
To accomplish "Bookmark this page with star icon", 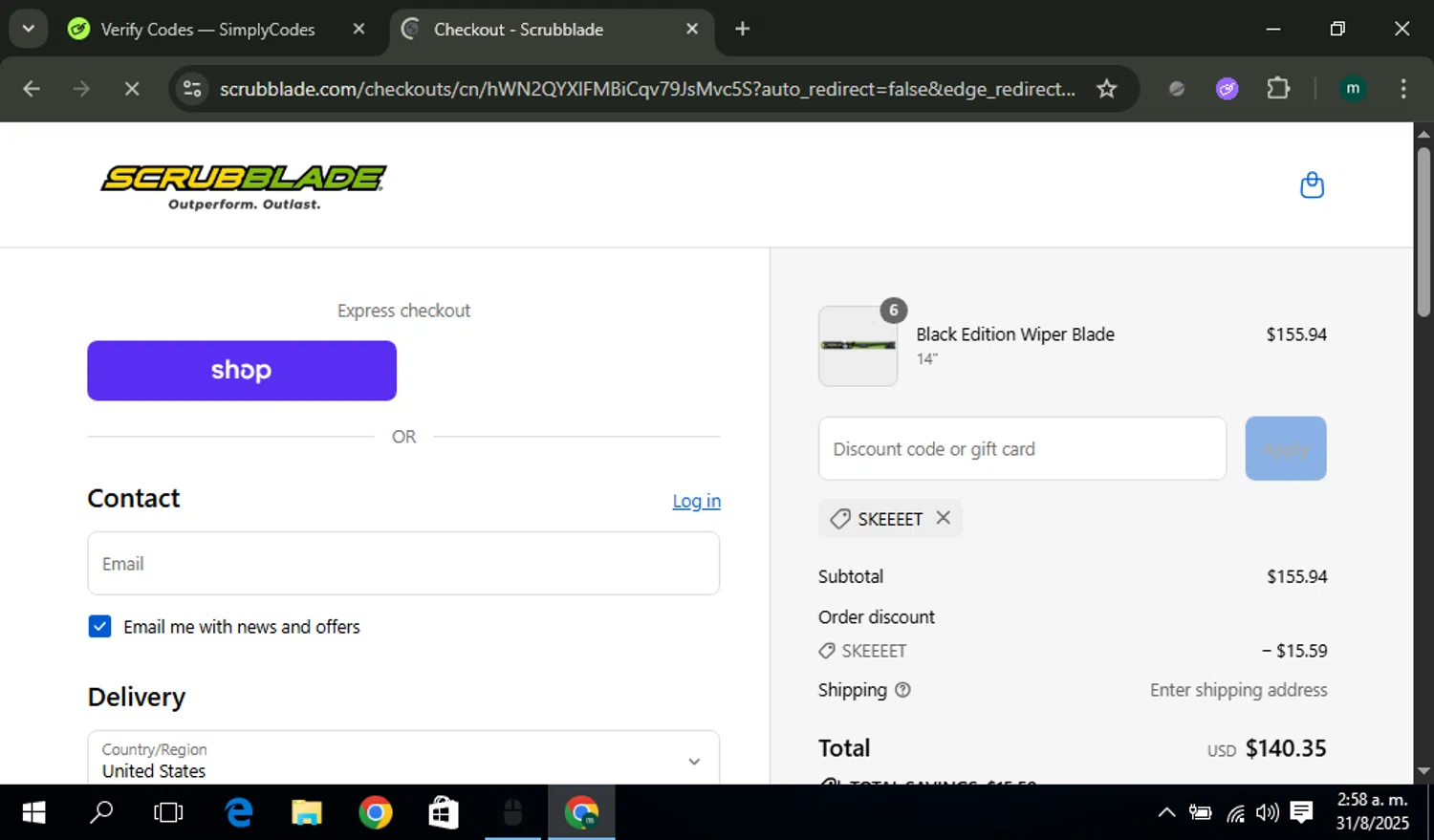I will click(1106, 89).
